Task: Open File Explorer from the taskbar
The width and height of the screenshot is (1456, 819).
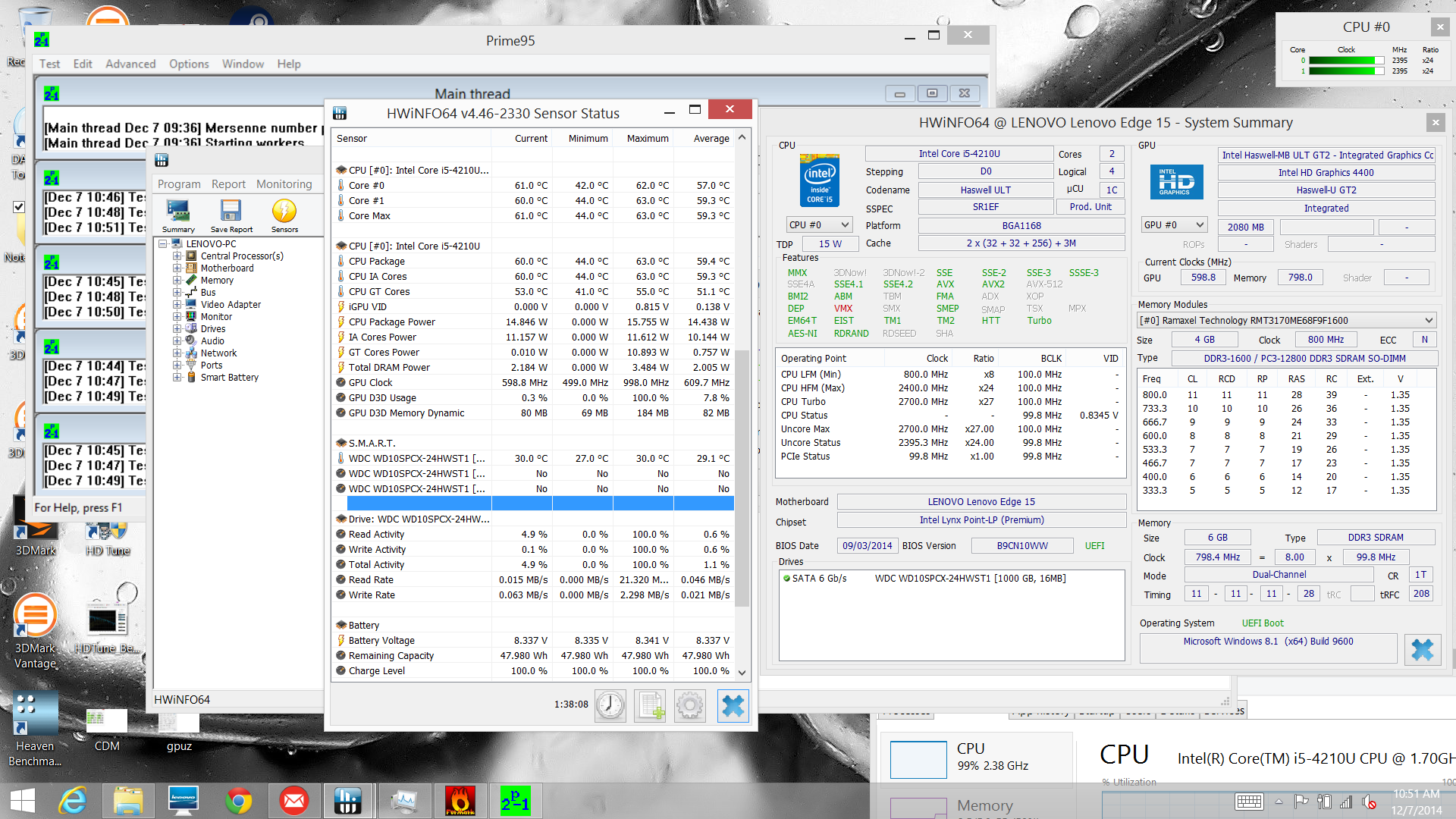Action: (x=128, y=801)
